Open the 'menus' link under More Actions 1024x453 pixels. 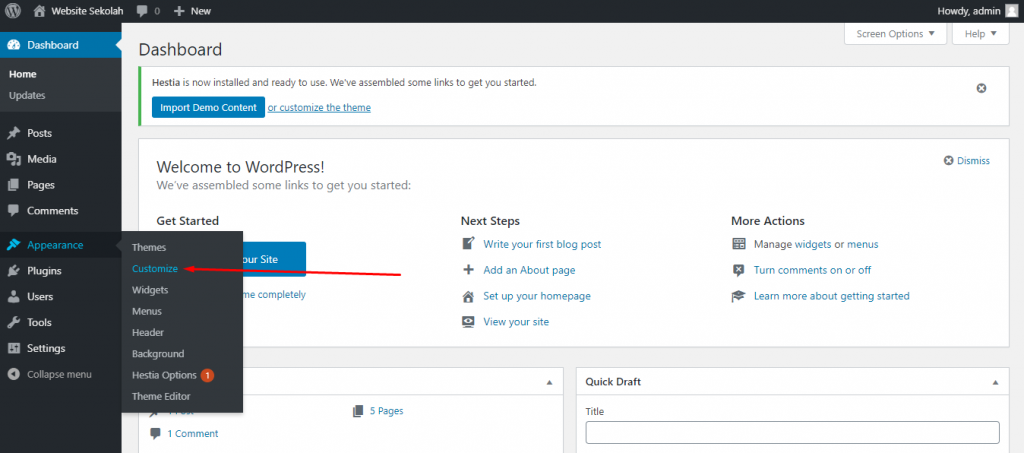click(x=863, y=244)
